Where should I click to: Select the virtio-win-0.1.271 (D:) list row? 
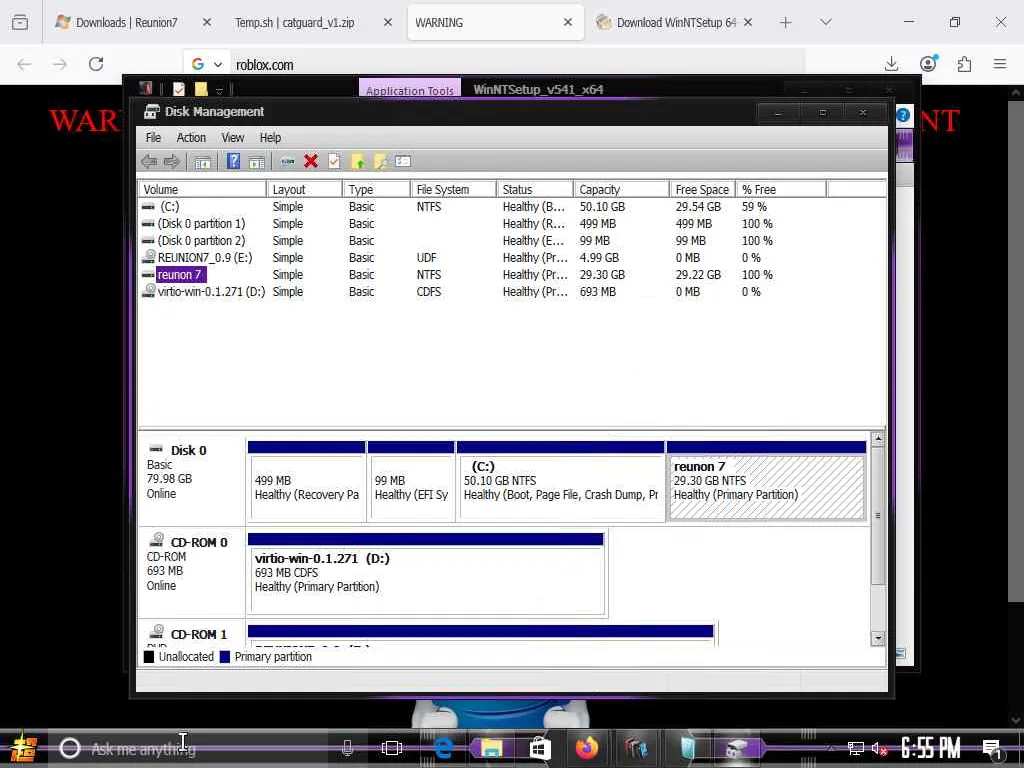[x=512, y=291]
